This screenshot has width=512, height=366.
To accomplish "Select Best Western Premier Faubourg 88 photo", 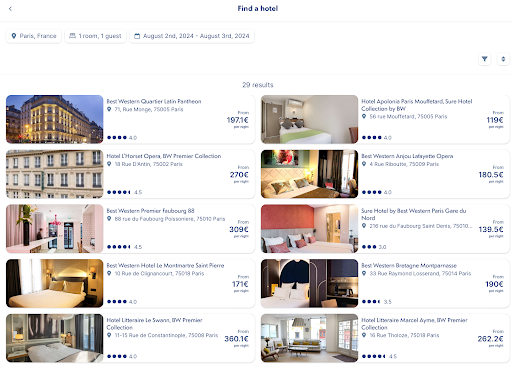I will click(x=55, y=229).
